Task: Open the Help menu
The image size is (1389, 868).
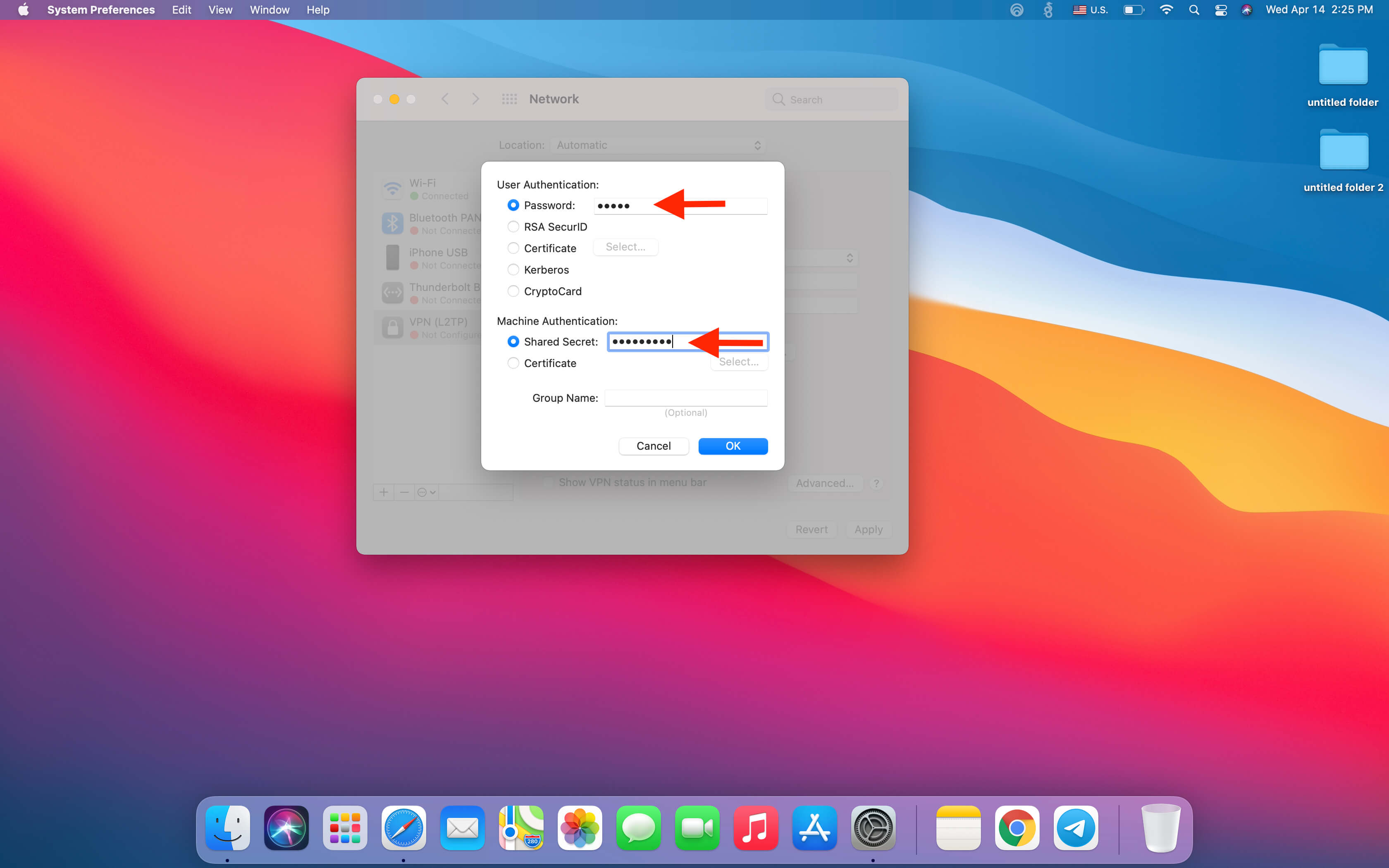Action: click(x=317, y=10)
